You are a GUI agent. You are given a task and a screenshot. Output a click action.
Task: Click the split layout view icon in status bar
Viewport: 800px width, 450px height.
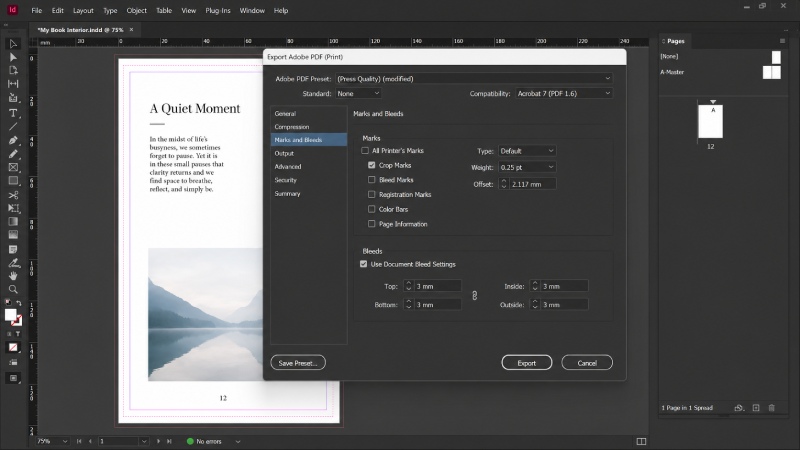(641, 441)
